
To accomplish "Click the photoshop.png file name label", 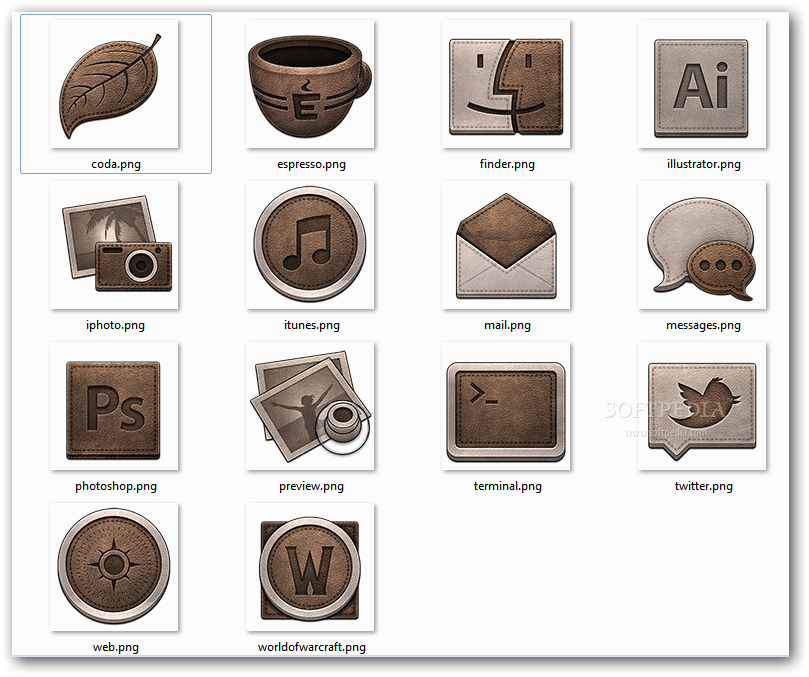I will point(116,487).
